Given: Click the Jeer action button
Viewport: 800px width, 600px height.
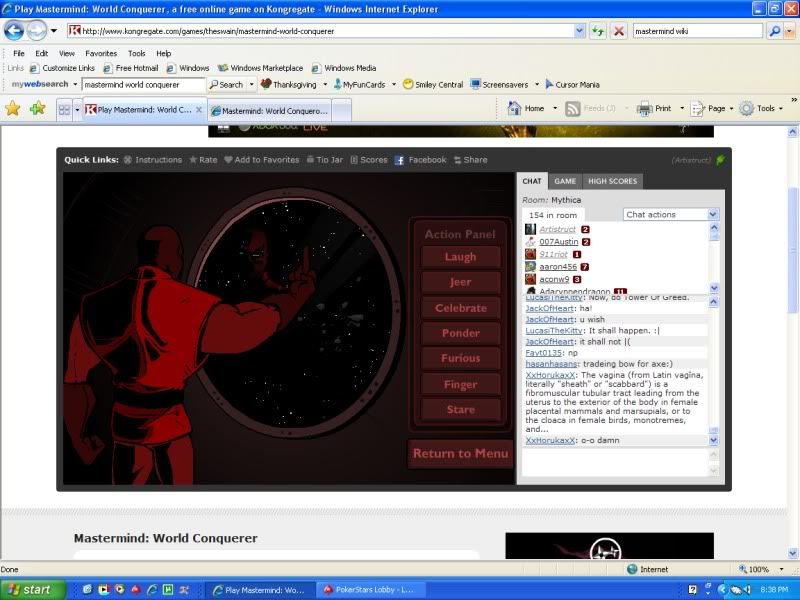Looking at the screenshot, I should point(460,282).
